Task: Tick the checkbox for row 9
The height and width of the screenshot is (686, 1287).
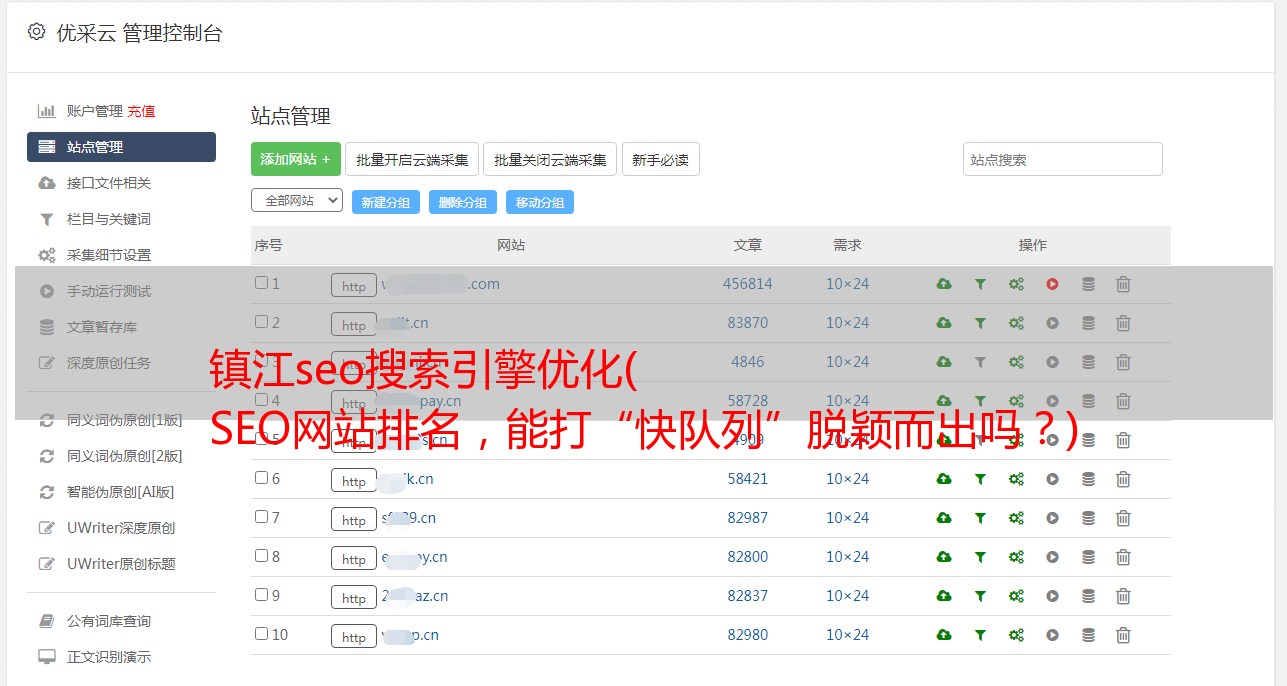Action: (261, 595)
